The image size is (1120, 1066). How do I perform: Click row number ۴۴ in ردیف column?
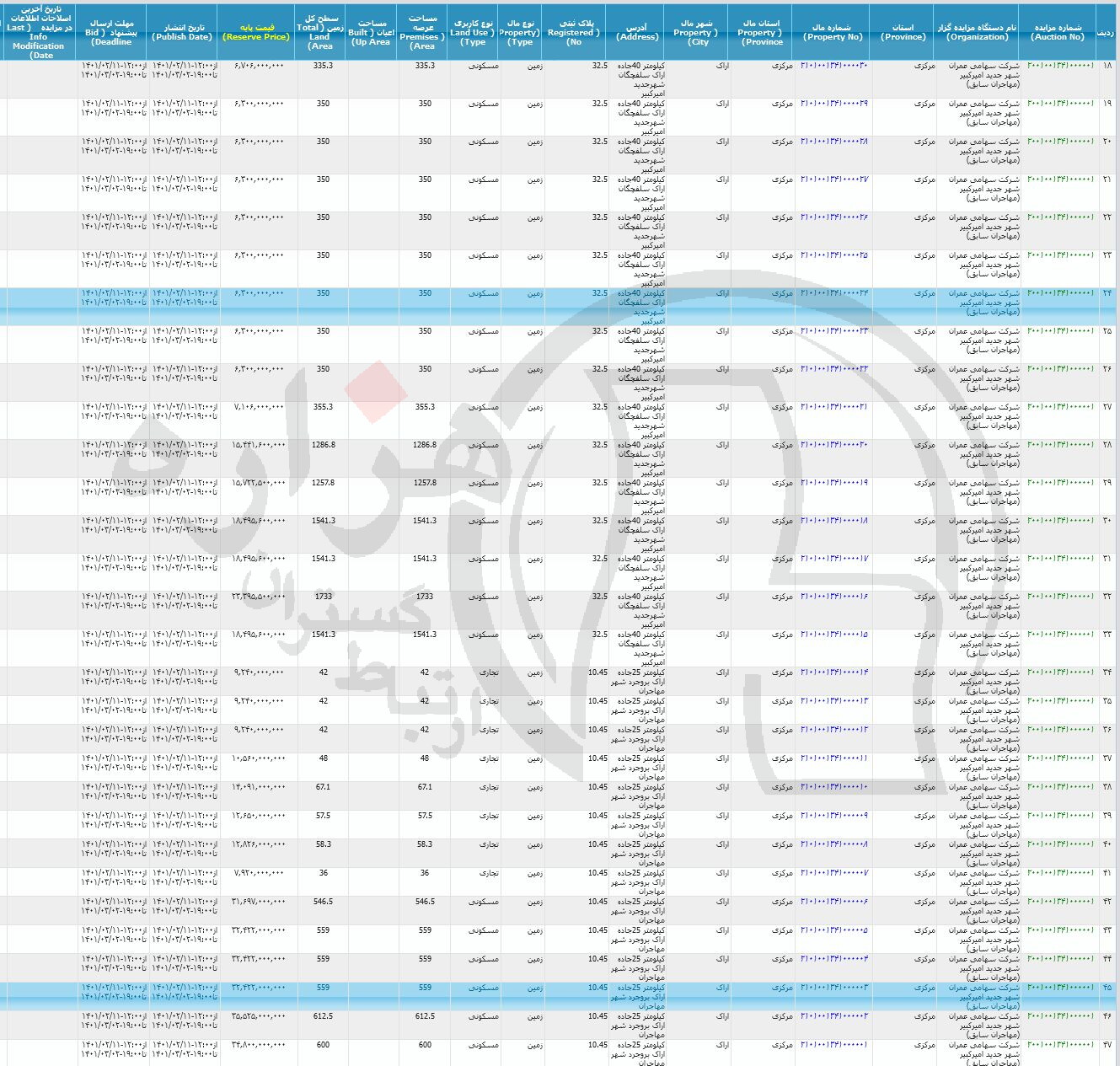click(x=1107, y=959)
